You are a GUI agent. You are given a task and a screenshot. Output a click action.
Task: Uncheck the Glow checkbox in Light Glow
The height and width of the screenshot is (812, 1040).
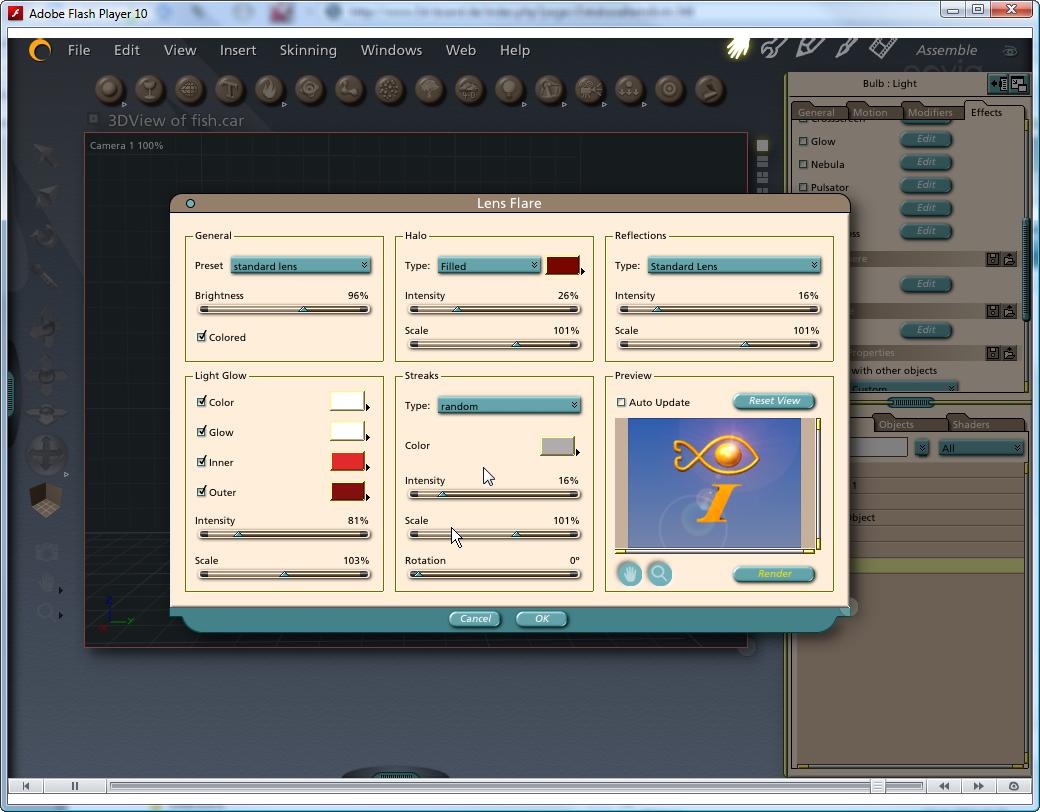pos(202,432)
